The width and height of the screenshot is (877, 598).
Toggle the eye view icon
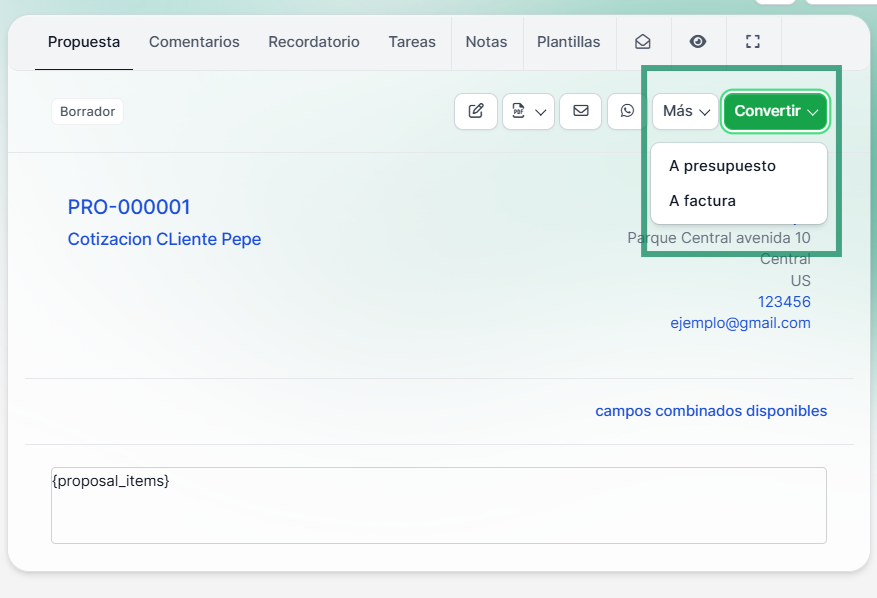tap(697, 42)
